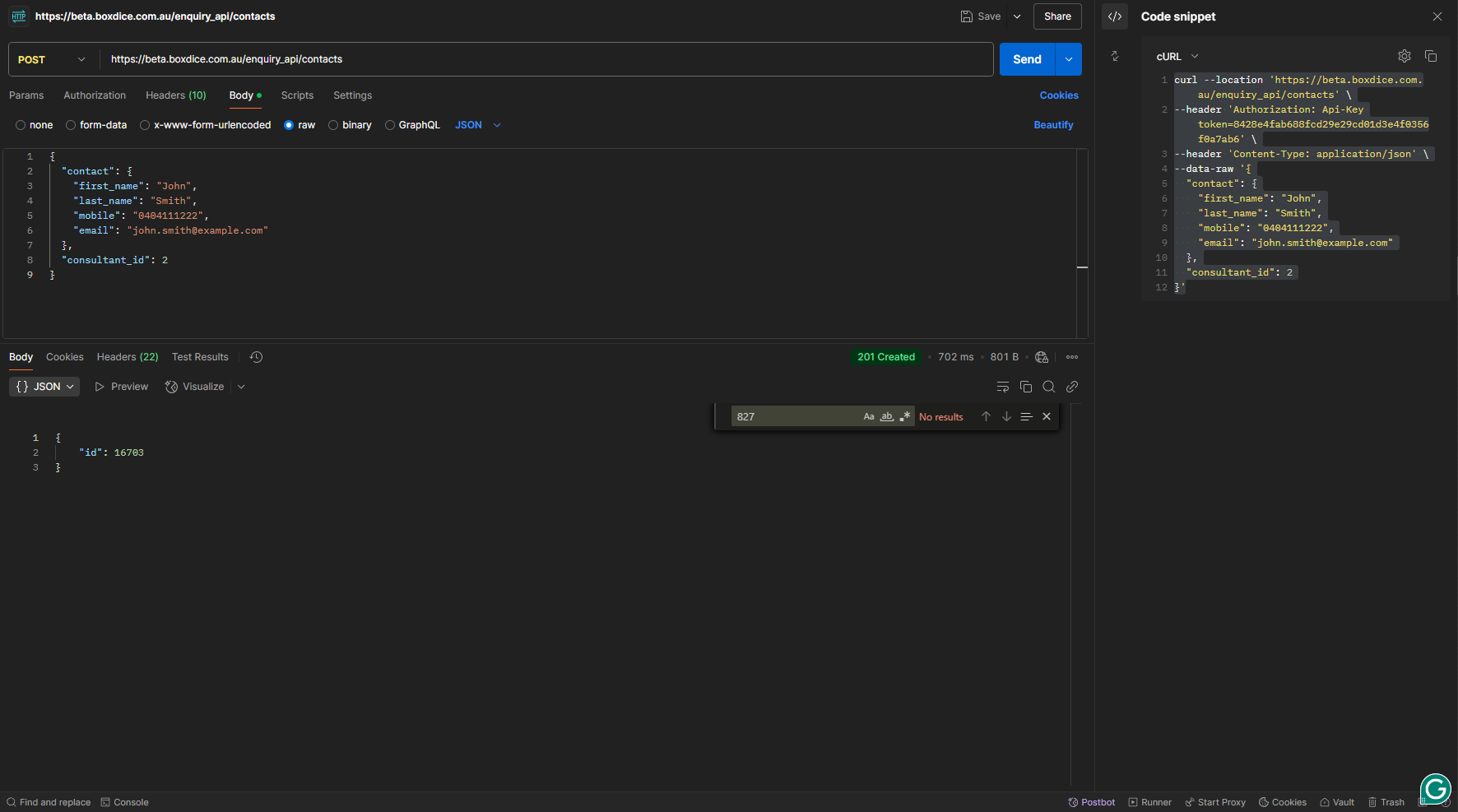Open Trash in status bar

coord(1386,802)
